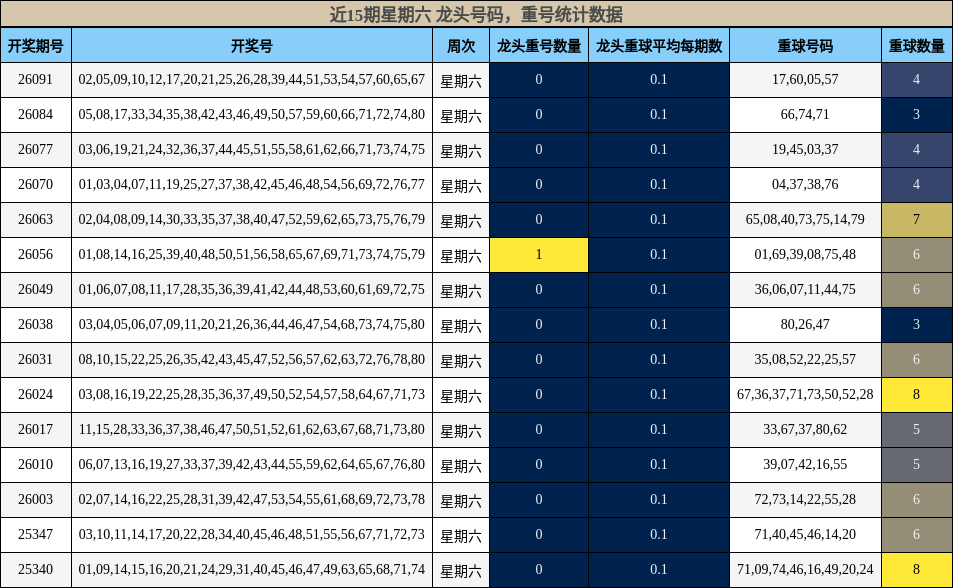This screenshot has width=953, height=588.
Task: Click the yellow 重球数量 8 for 25340
Action: pos(915,570)
